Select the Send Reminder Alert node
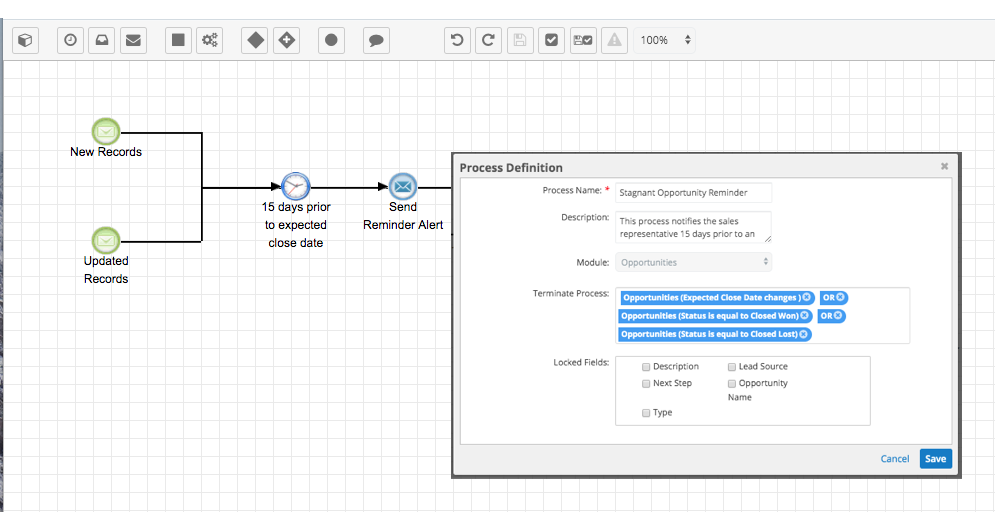995x512 pixels. point(402,186)
